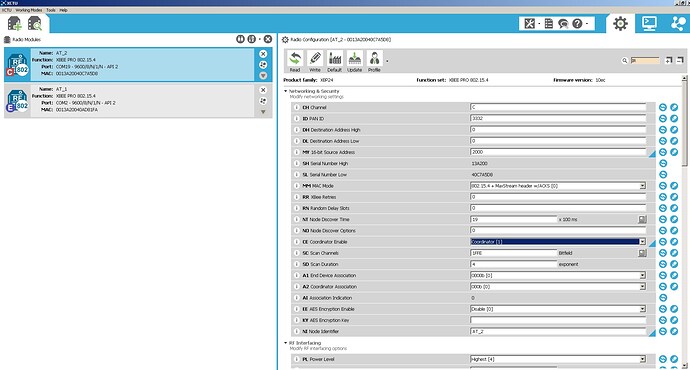The height and width of the screenshot is (370, 690).
Task: Click Discover radio modules icon
Action: click(34, 24)
